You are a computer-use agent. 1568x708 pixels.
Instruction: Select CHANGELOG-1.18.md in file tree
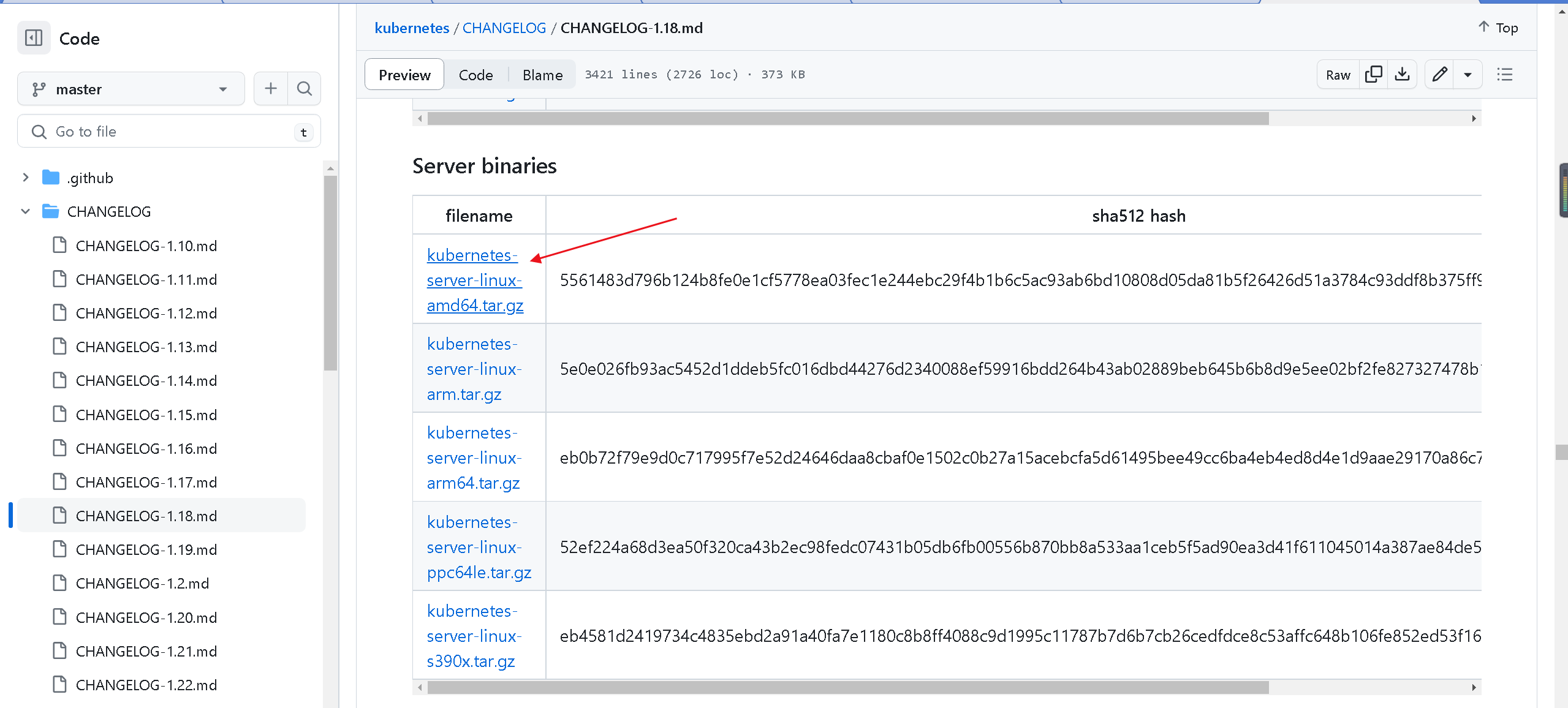click(161, 516)
